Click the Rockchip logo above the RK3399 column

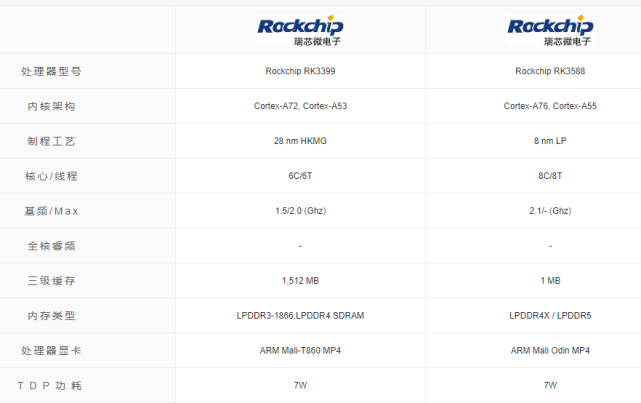[300, 30]
